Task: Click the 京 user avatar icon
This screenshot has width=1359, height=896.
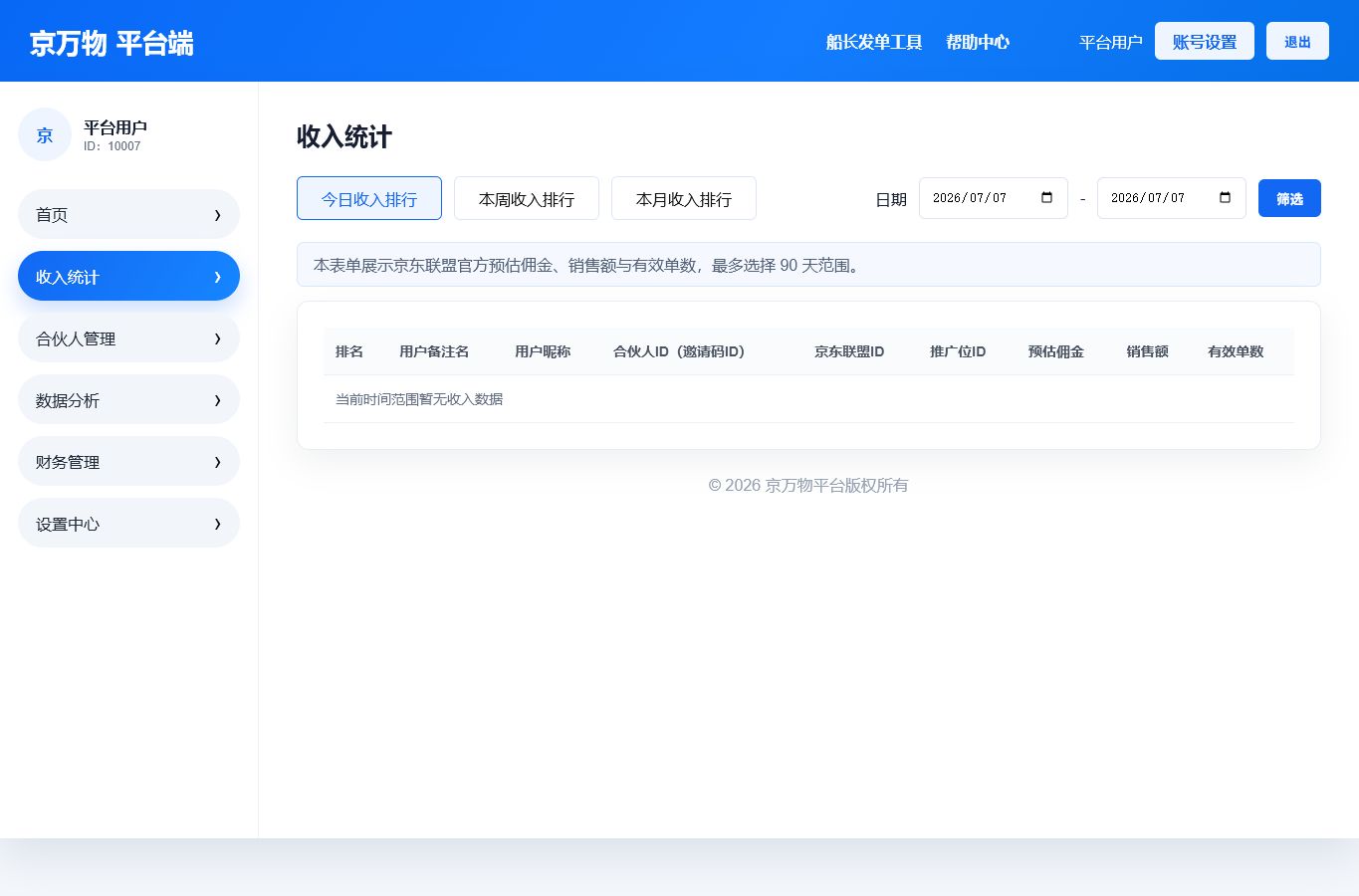Action: click(45, 134)
